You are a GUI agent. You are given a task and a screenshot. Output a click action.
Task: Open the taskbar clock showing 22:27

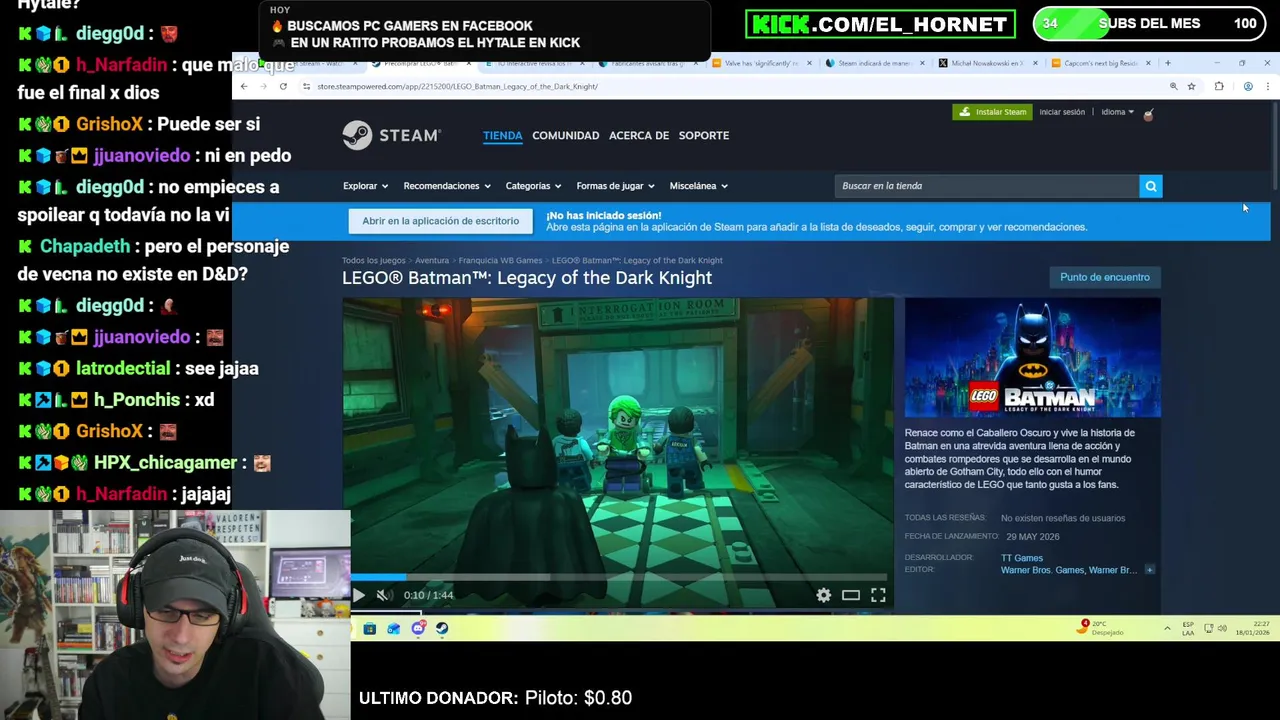tap(1252, 628)
